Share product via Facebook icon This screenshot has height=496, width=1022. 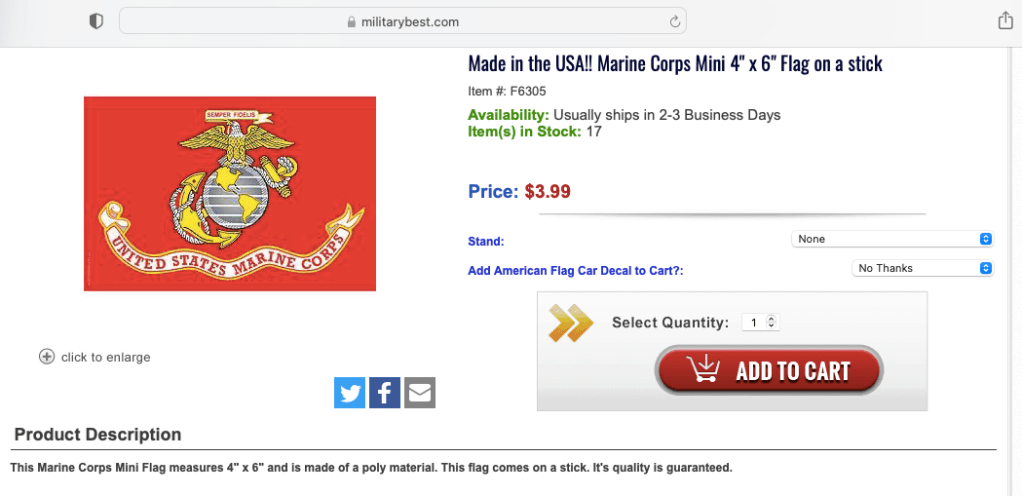point(385,393)
